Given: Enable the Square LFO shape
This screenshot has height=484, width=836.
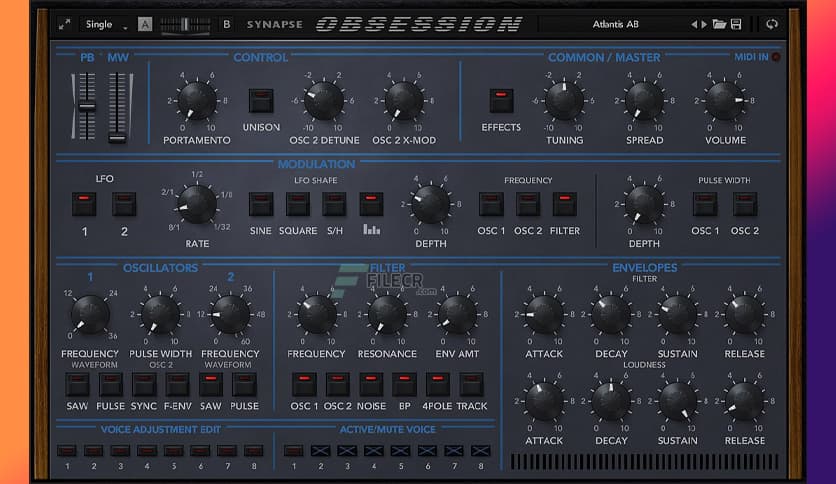Looking at the screenshot, I should (x=298, y=204).
